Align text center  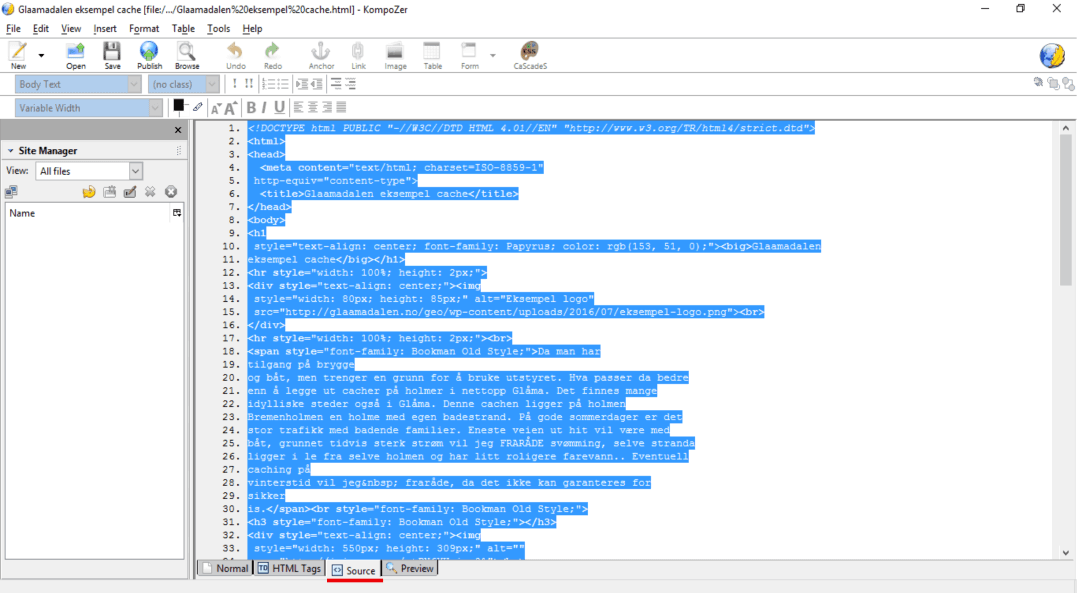click(x=313, y=107)
